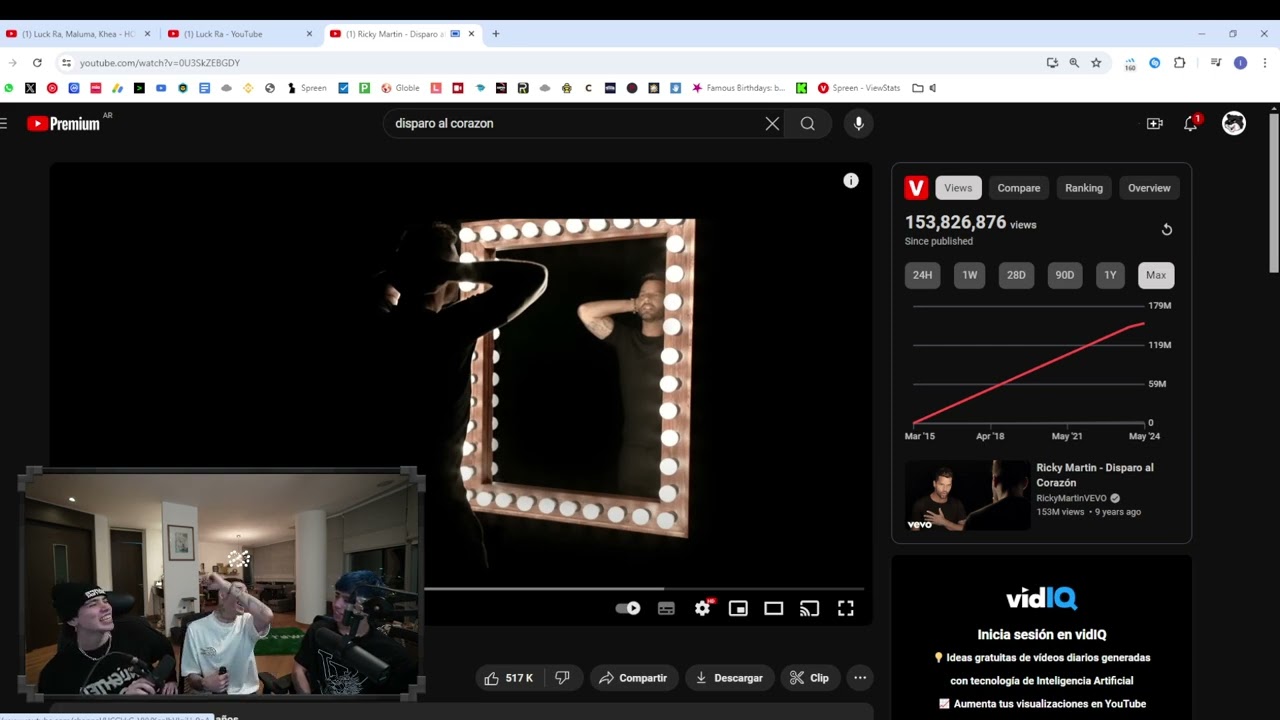The image size is (1280, 720).
Task: Toggle the autoplay switch in the player
Action: tap(628, 608)
